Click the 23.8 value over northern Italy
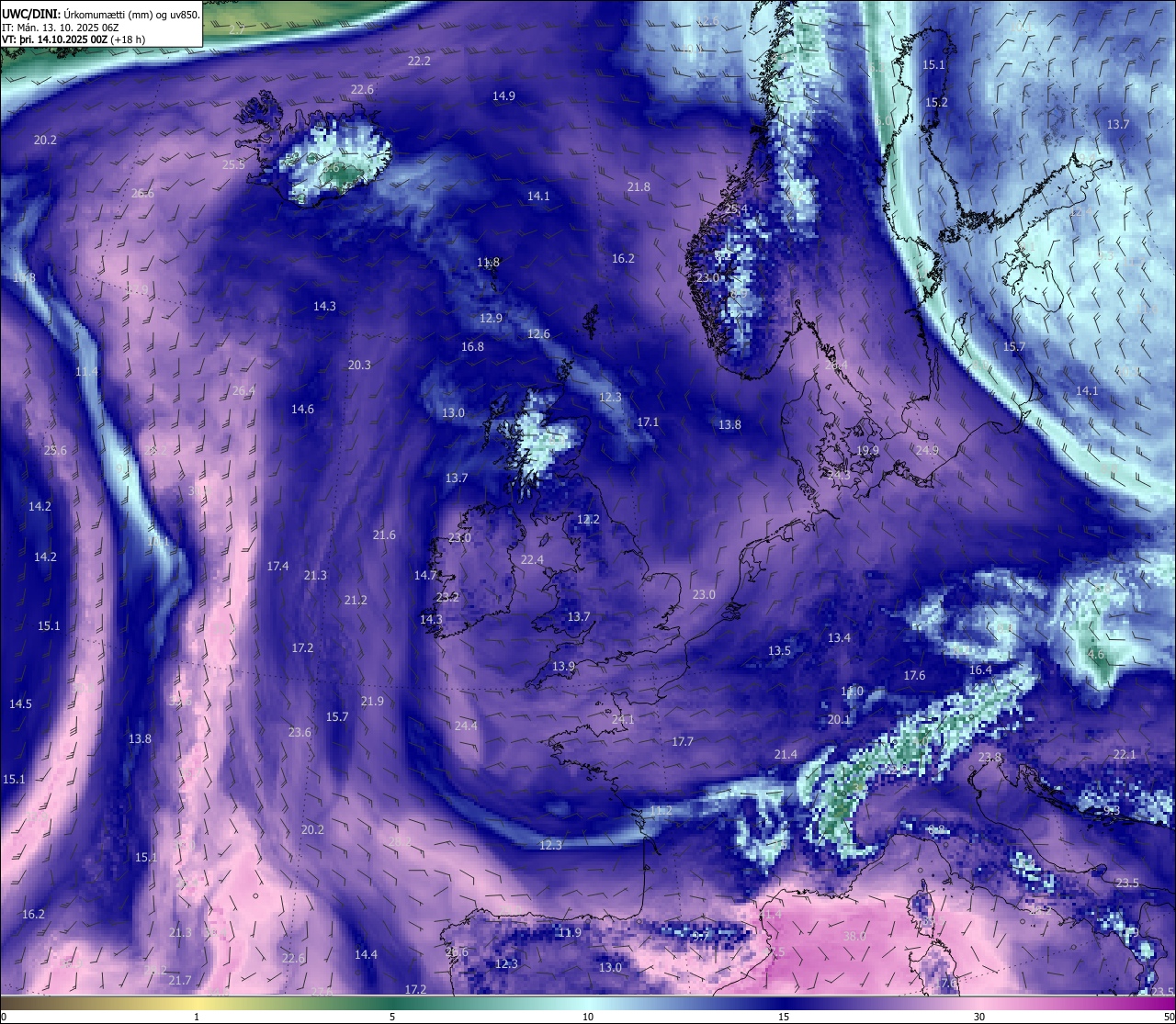 989,758
